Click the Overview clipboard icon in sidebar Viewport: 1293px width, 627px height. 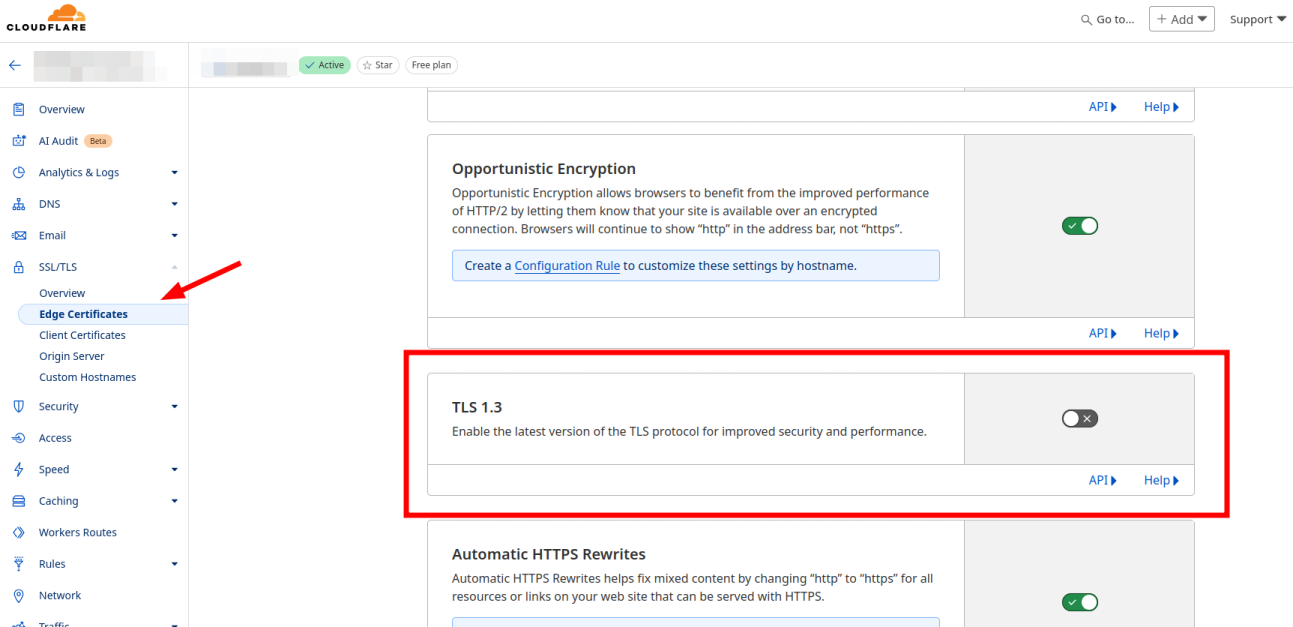point(18,109)
